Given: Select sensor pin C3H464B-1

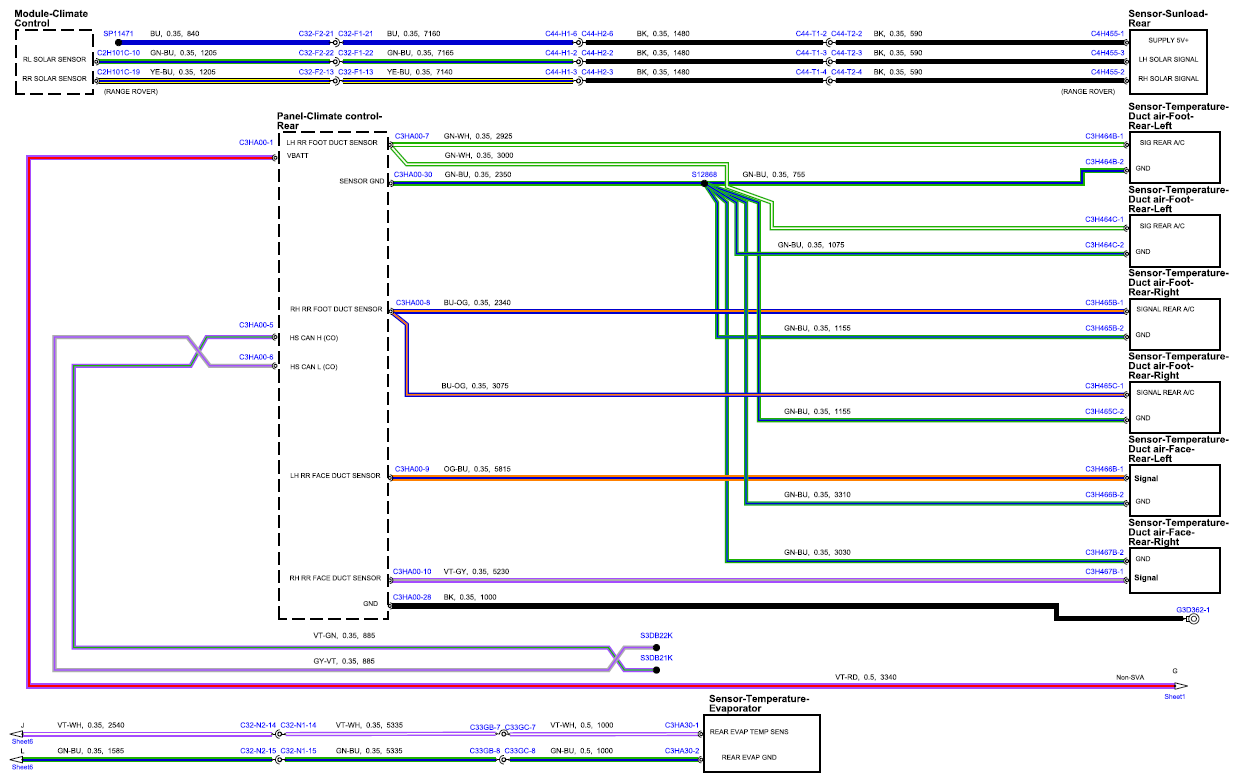Looking at the screenshot, I should (1105, 135).
